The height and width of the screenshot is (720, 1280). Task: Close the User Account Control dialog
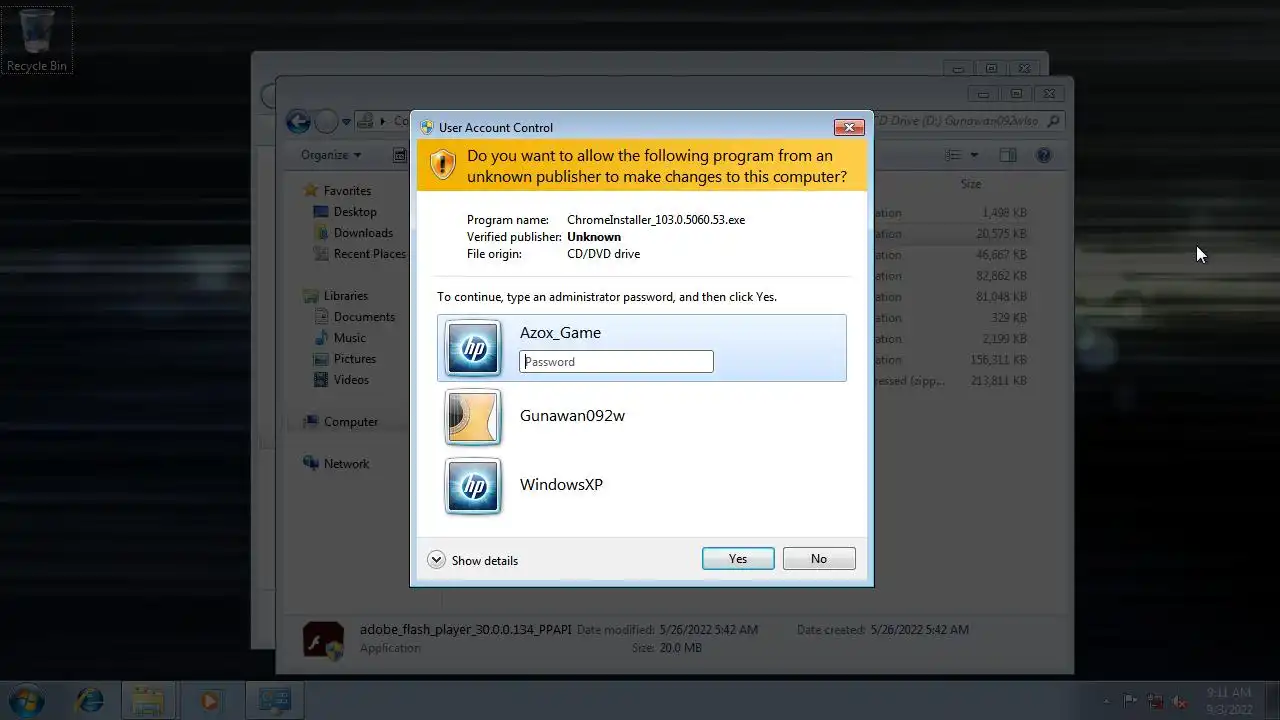click(x=849, y=127)
